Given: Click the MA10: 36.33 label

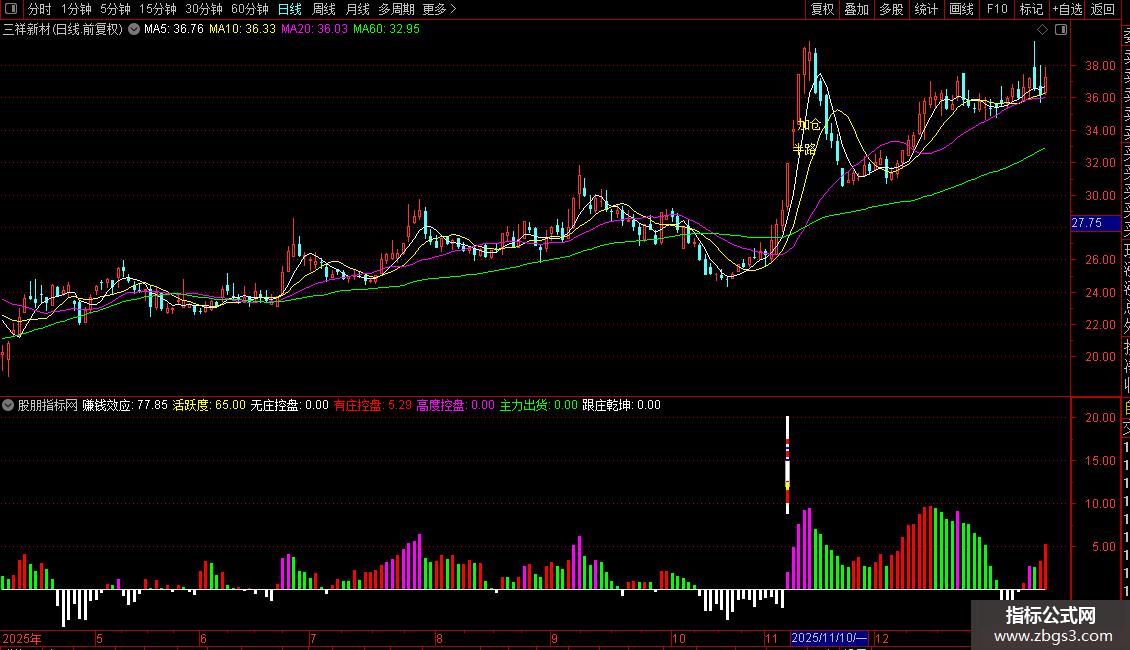Looking at the screenshot, I should 242,29.
